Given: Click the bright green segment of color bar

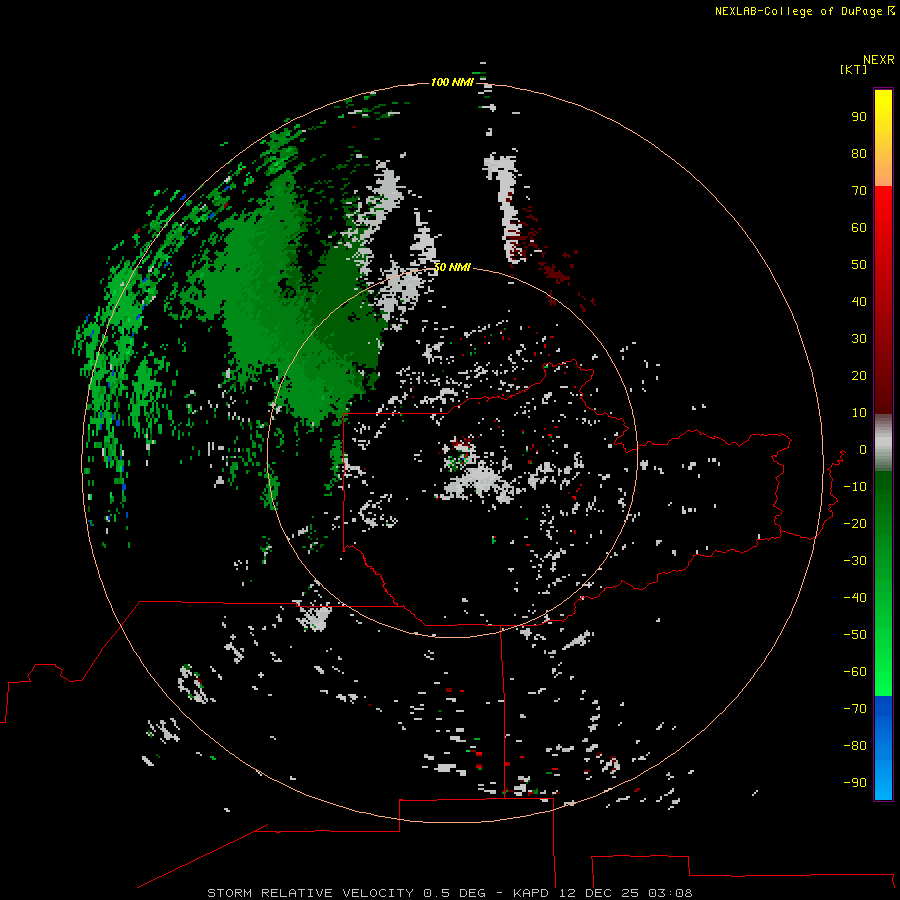Looking at the screenshot, I should click(883, 660).
